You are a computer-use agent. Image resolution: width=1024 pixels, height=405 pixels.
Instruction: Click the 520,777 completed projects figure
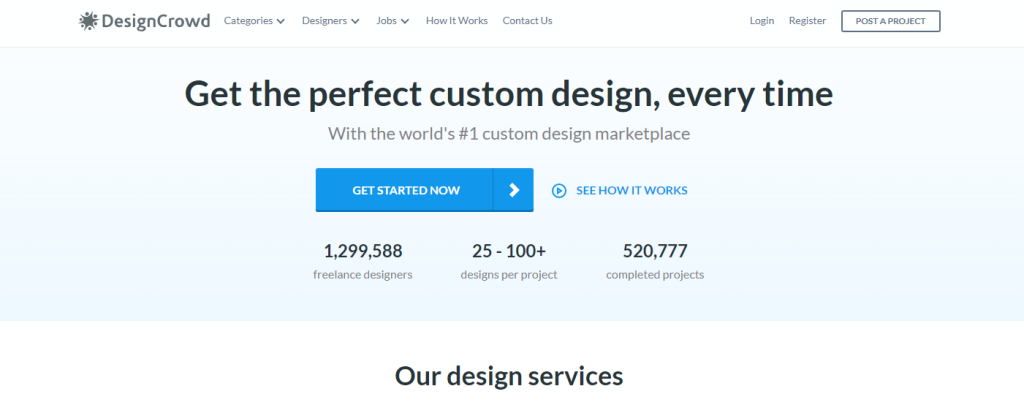coord(655,251)
